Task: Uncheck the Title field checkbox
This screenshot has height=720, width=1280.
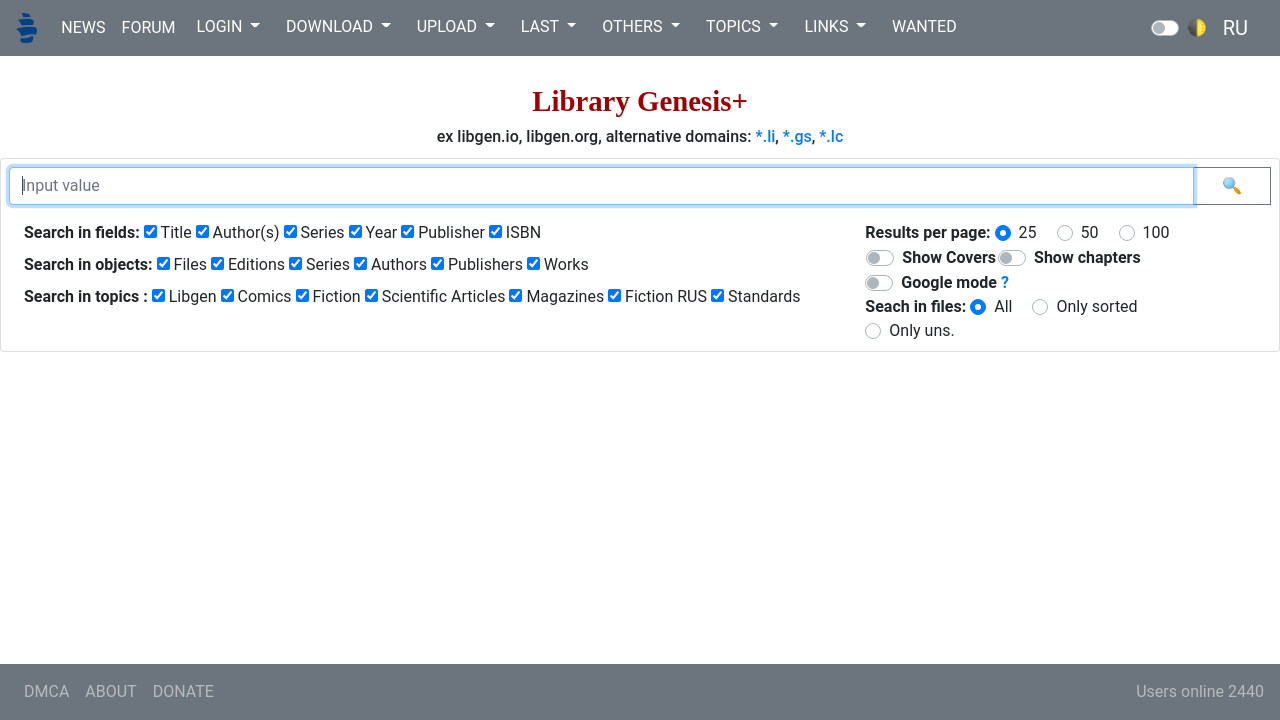Action: 150,232
